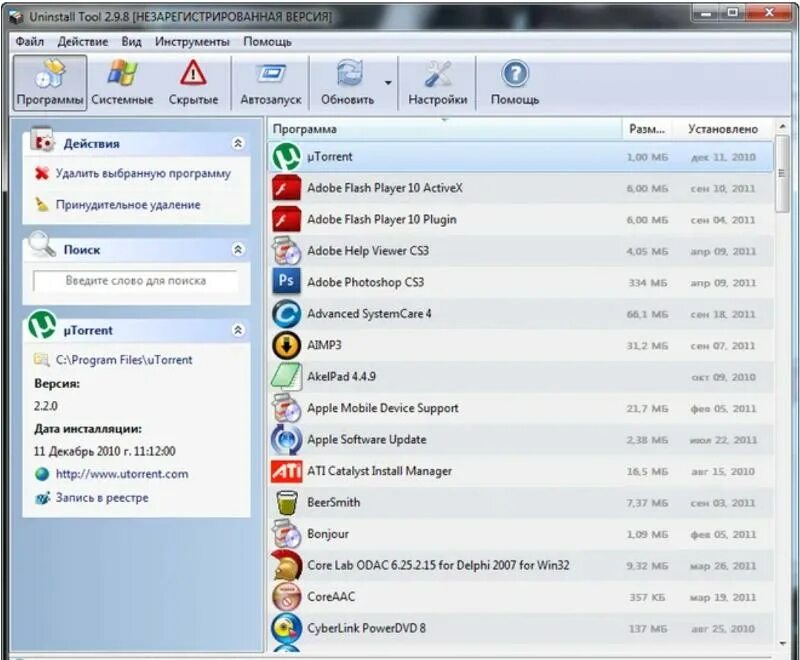Image resolution: width=800 pixels, height=660 pixels.
Task: Click the 357 КБ size of CoreAAC
Action: (x=647, y=597)
